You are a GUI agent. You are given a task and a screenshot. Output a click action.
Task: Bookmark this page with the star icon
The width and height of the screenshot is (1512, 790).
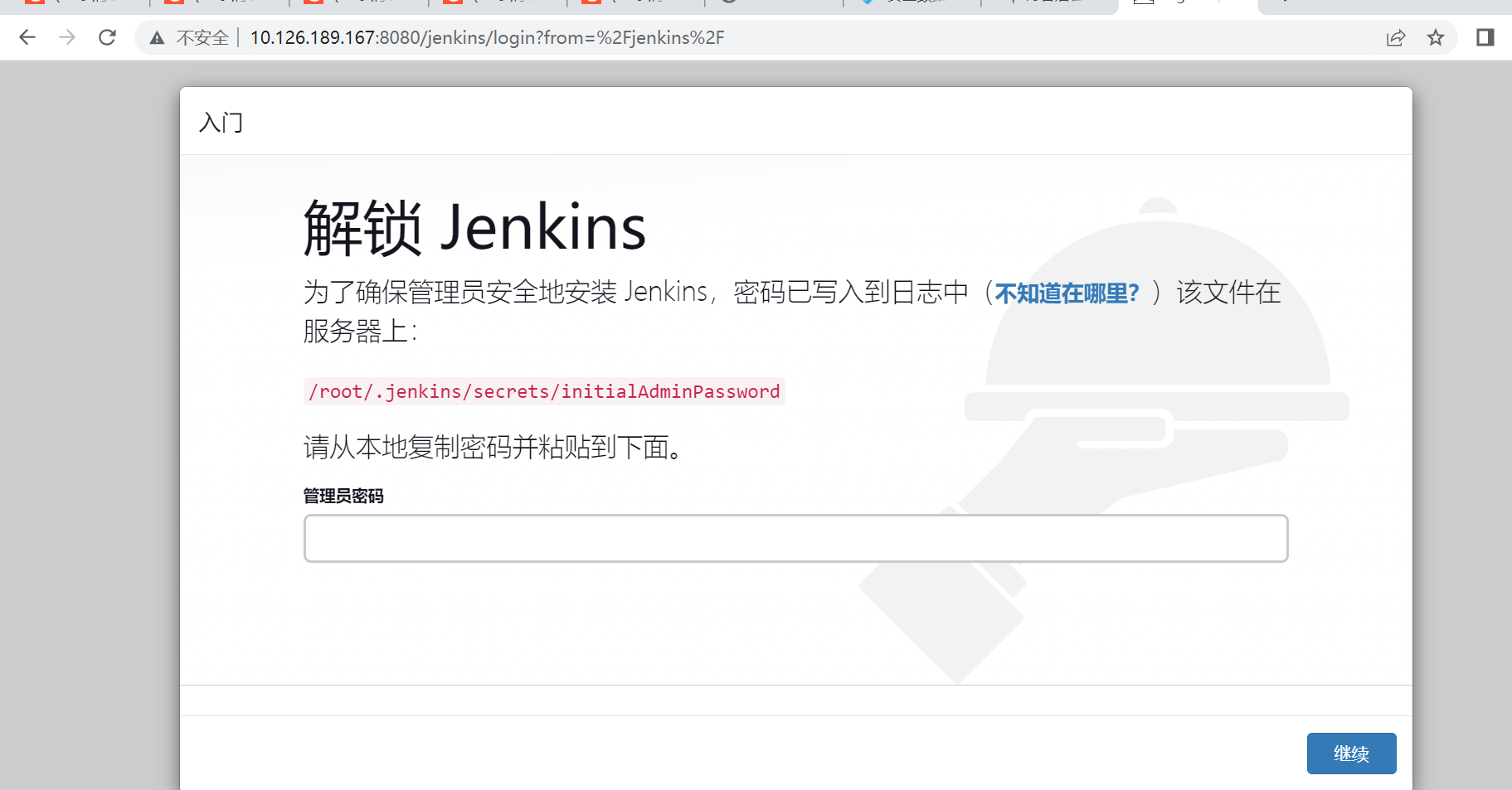[1436, 37]
